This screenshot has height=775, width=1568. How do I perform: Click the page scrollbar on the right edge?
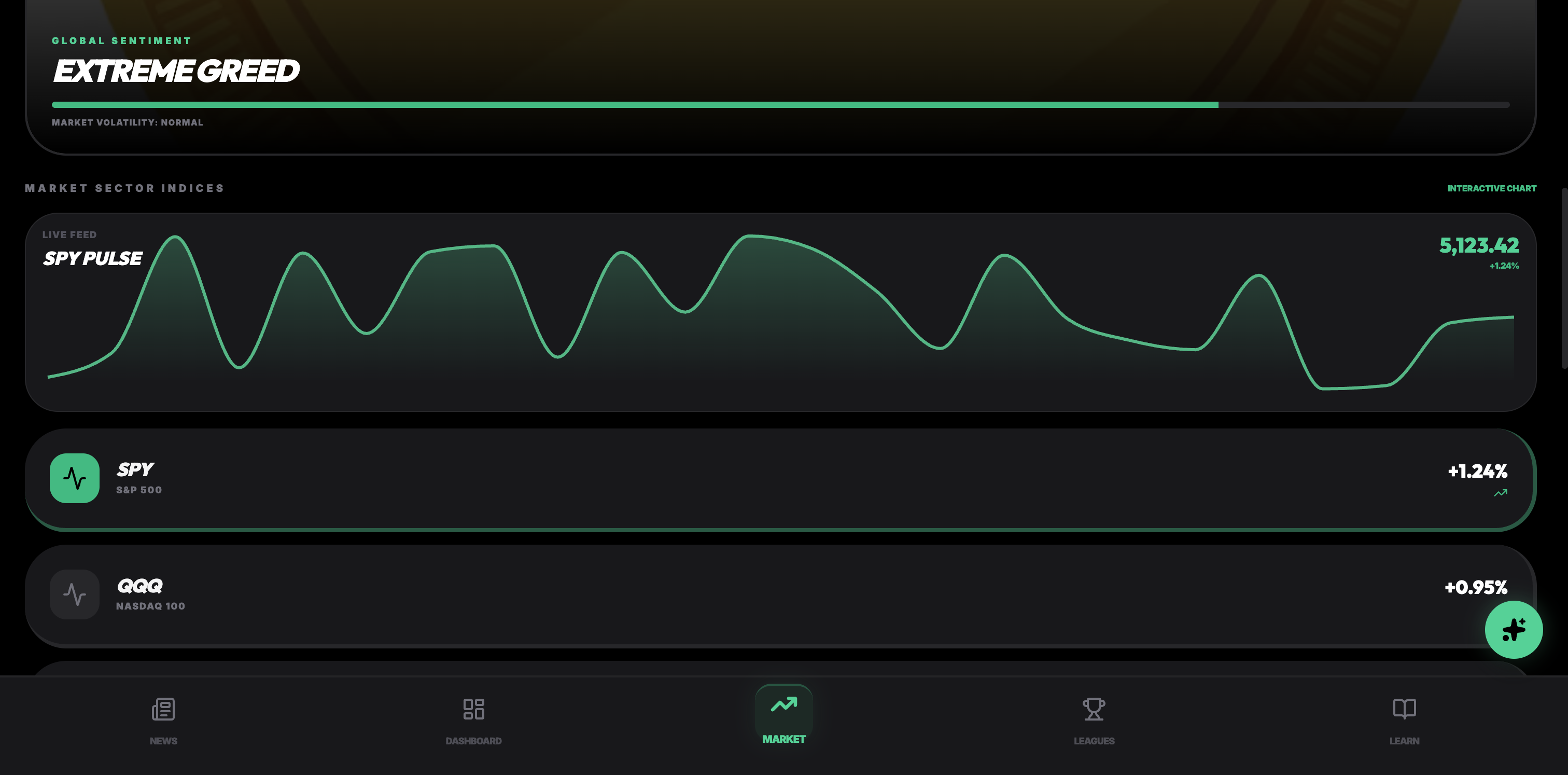(1564, 279)
